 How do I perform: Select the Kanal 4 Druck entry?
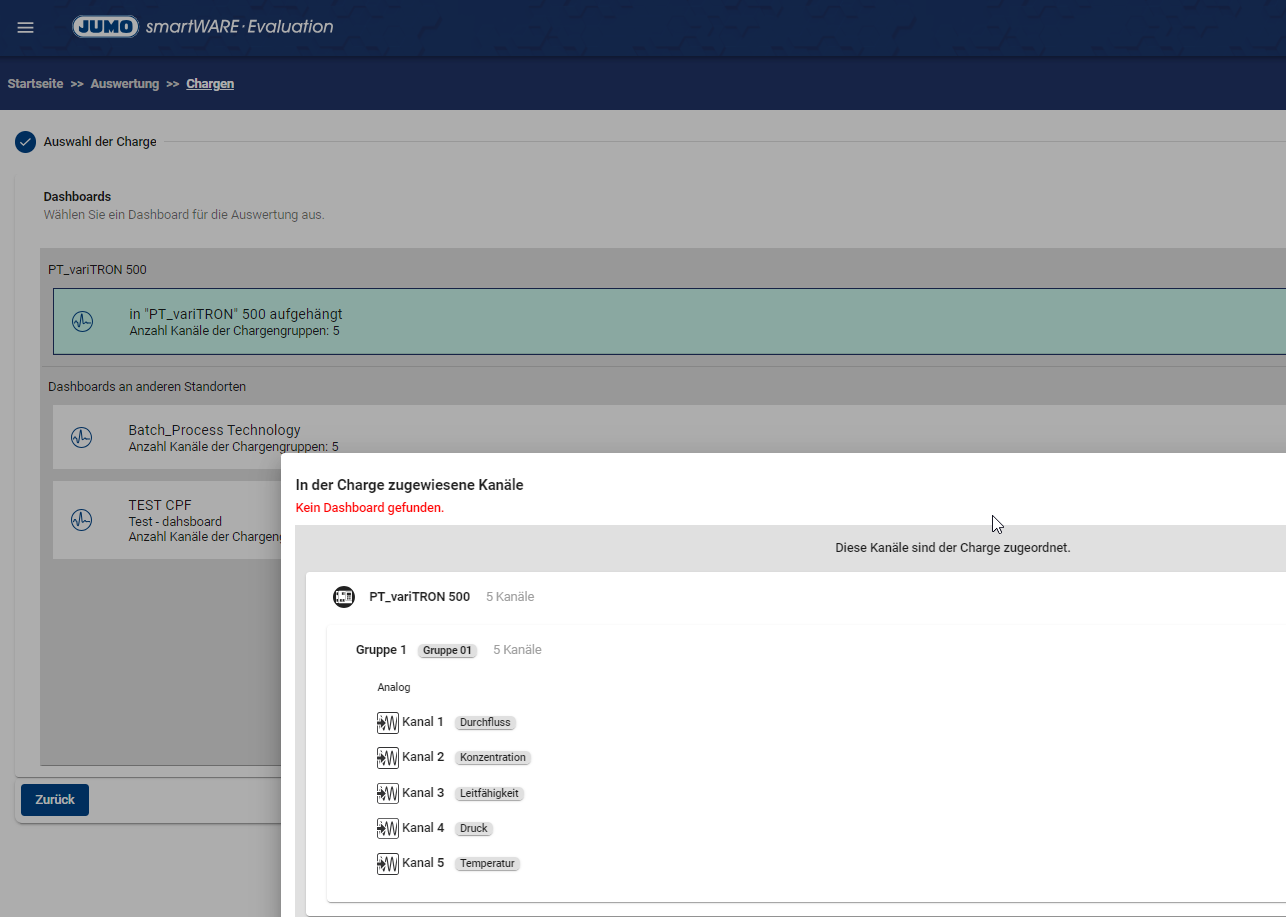click(x=423, y=828)
